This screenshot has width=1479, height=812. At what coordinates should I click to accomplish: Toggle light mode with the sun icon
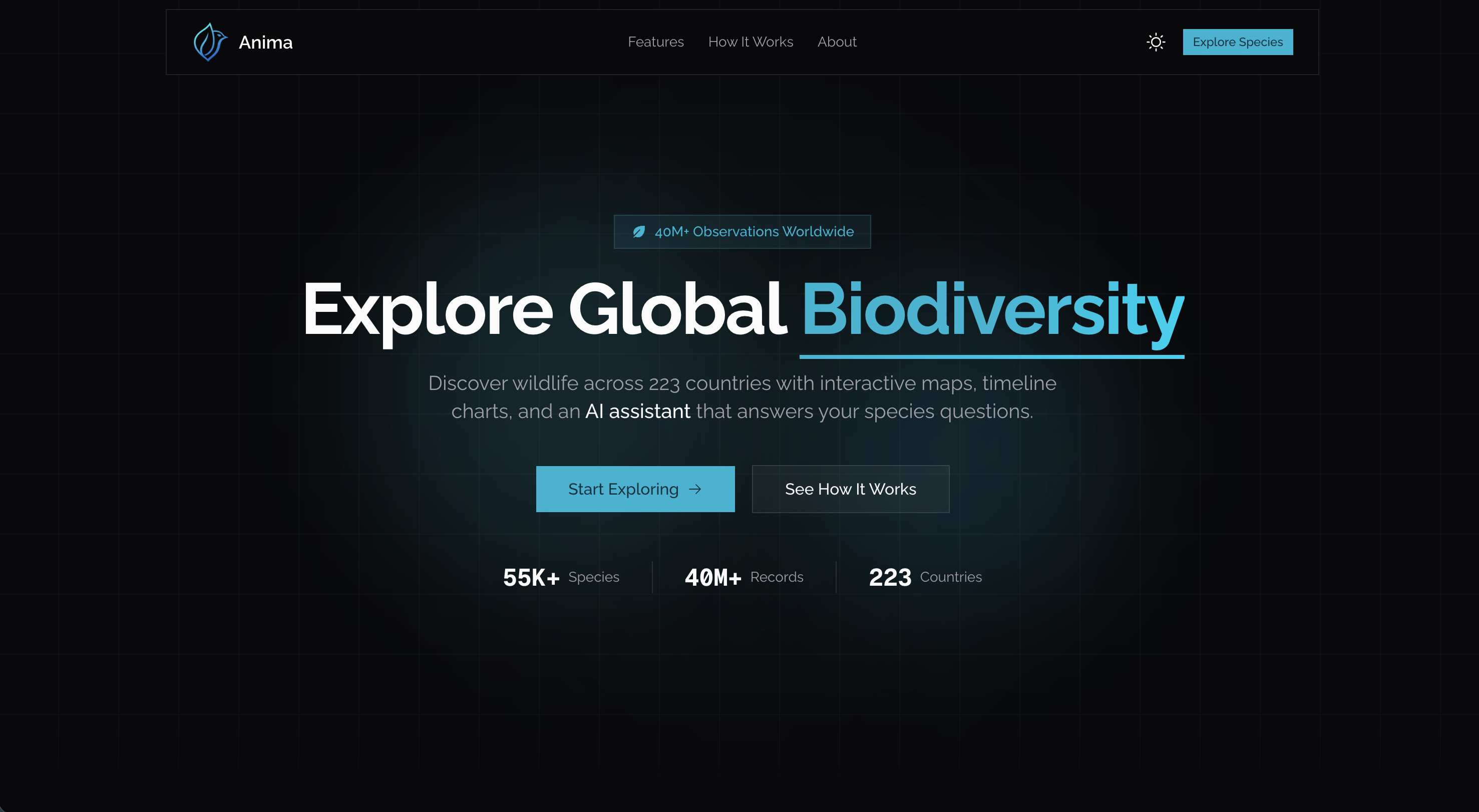point(1155,42)
